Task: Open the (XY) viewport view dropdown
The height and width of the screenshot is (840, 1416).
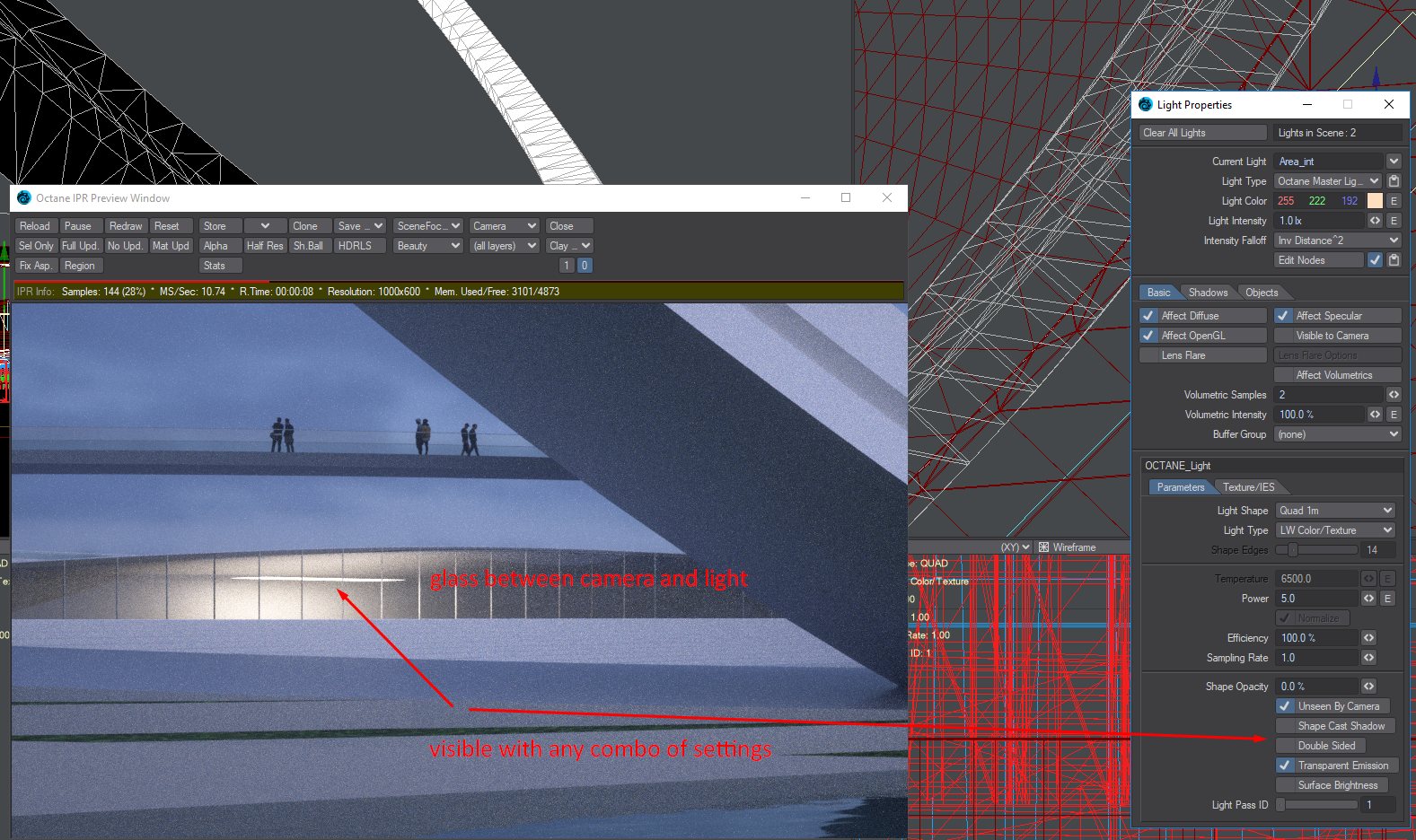Action: (x=1016, y=547)
